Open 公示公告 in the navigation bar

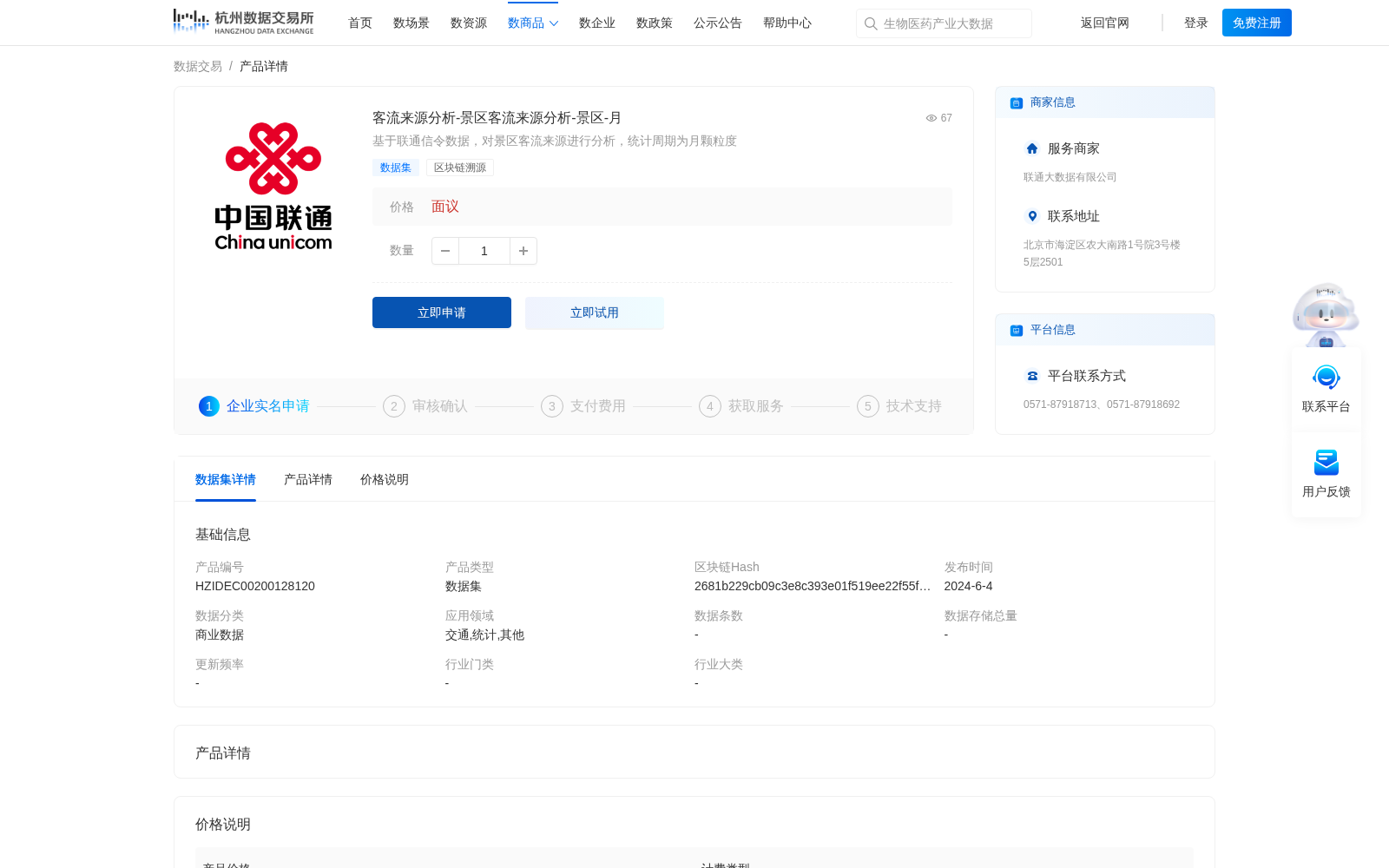point(718,23)
